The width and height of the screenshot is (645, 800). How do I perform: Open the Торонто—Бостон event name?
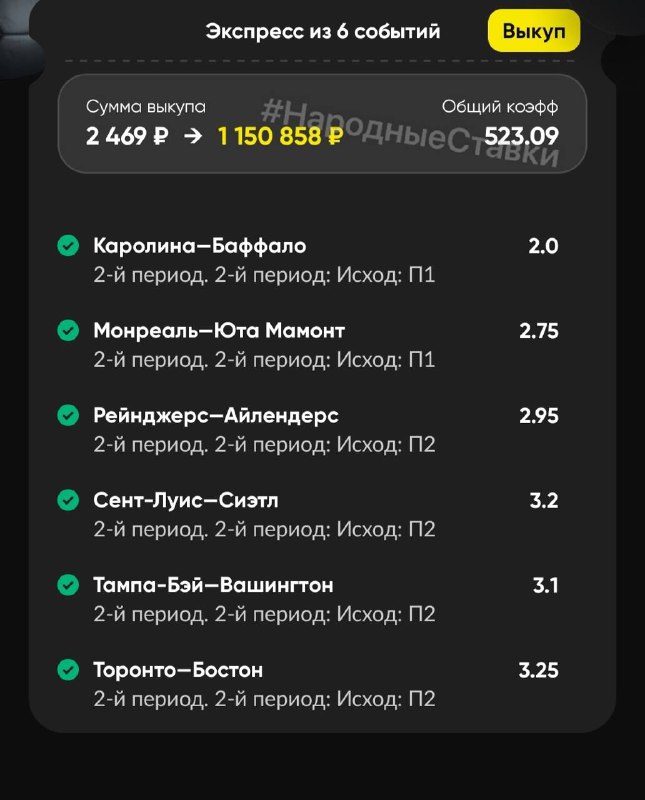(178, 669)
